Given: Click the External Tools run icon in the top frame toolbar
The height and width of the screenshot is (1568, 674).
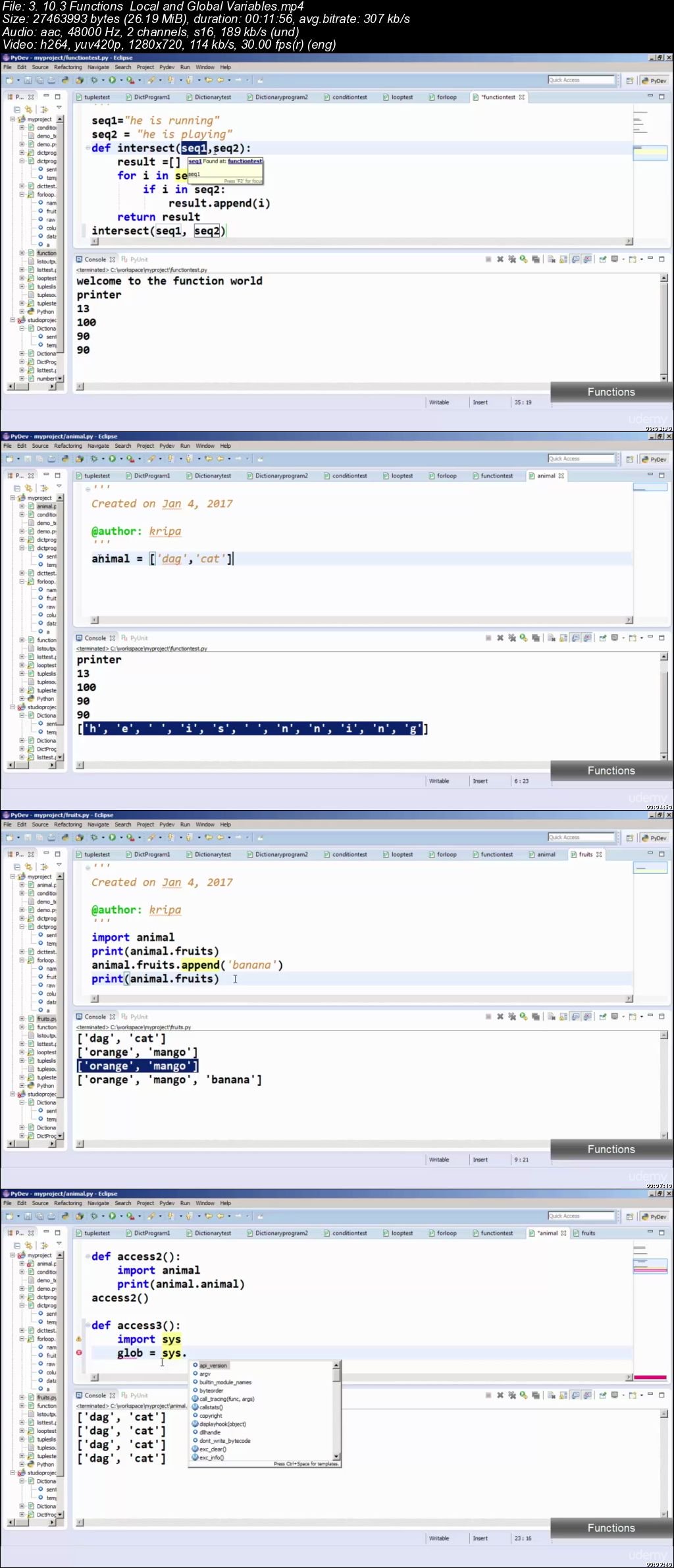Looking at the screenshot, I should point(130,80).
